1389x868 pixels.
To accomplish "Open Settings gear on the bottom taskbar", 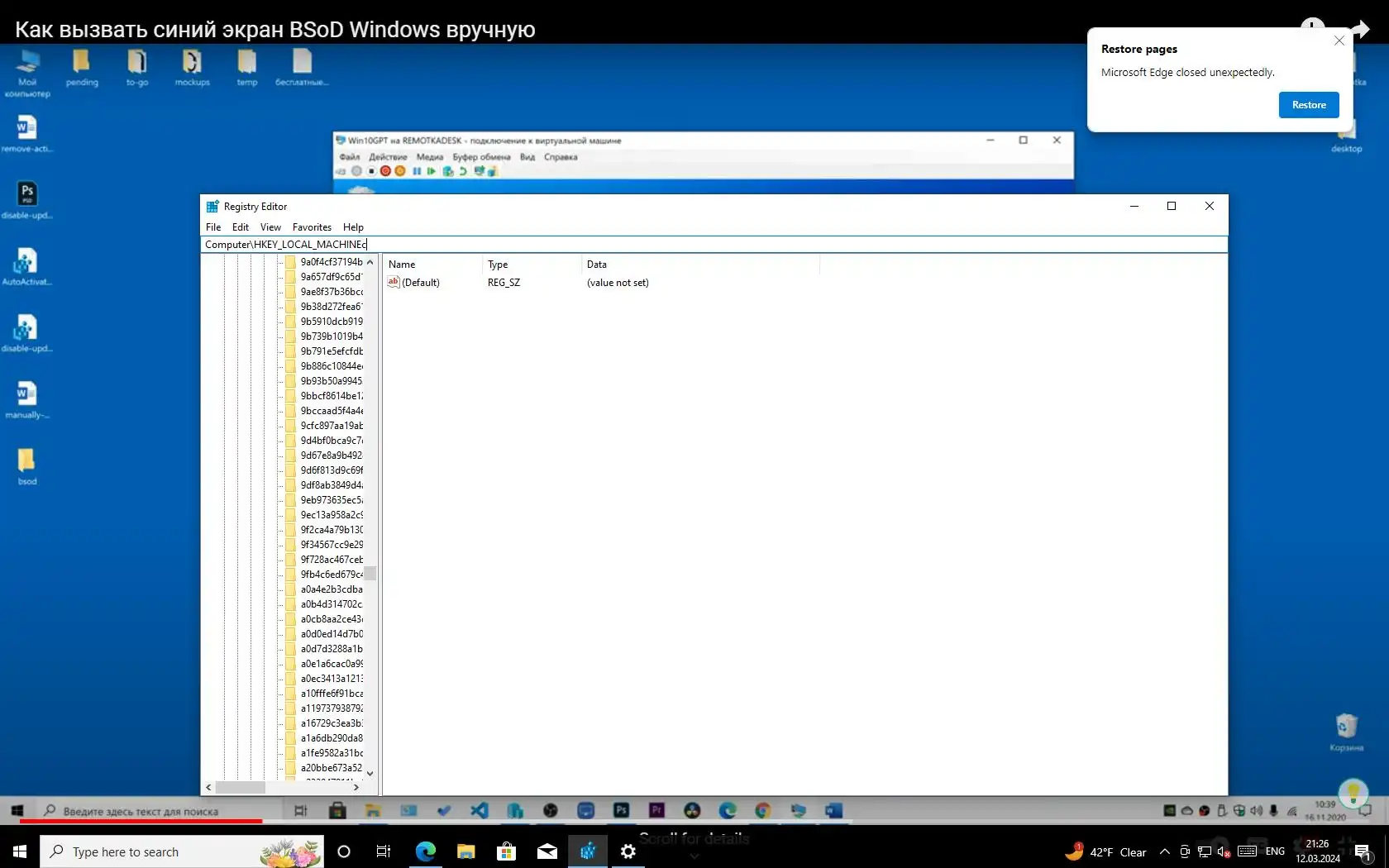I will [x=628, y=851].
